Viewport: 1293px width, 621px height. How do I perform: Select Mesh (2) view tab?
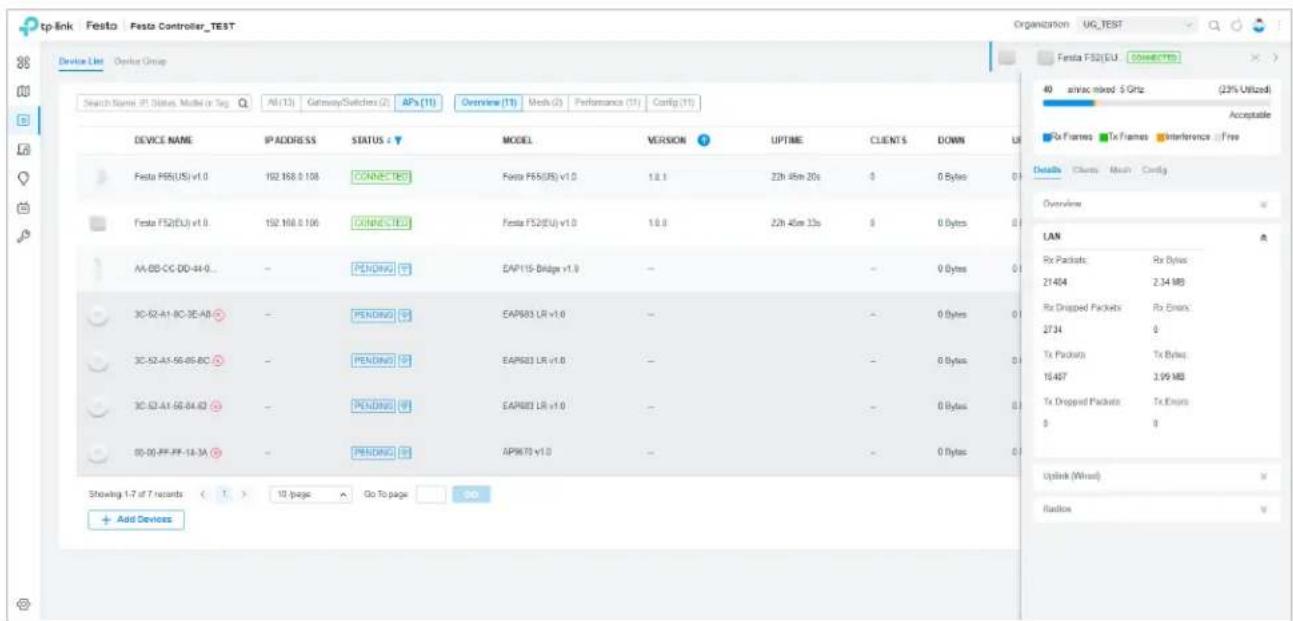(546, 103)
